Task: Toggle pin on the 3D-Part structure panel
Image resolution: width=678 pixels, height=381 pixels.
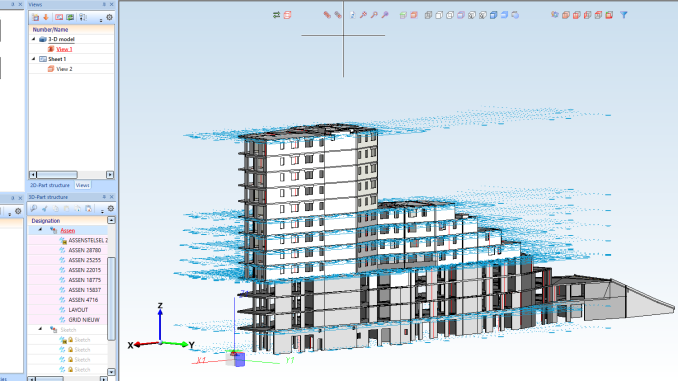Action: click(104, 197)
